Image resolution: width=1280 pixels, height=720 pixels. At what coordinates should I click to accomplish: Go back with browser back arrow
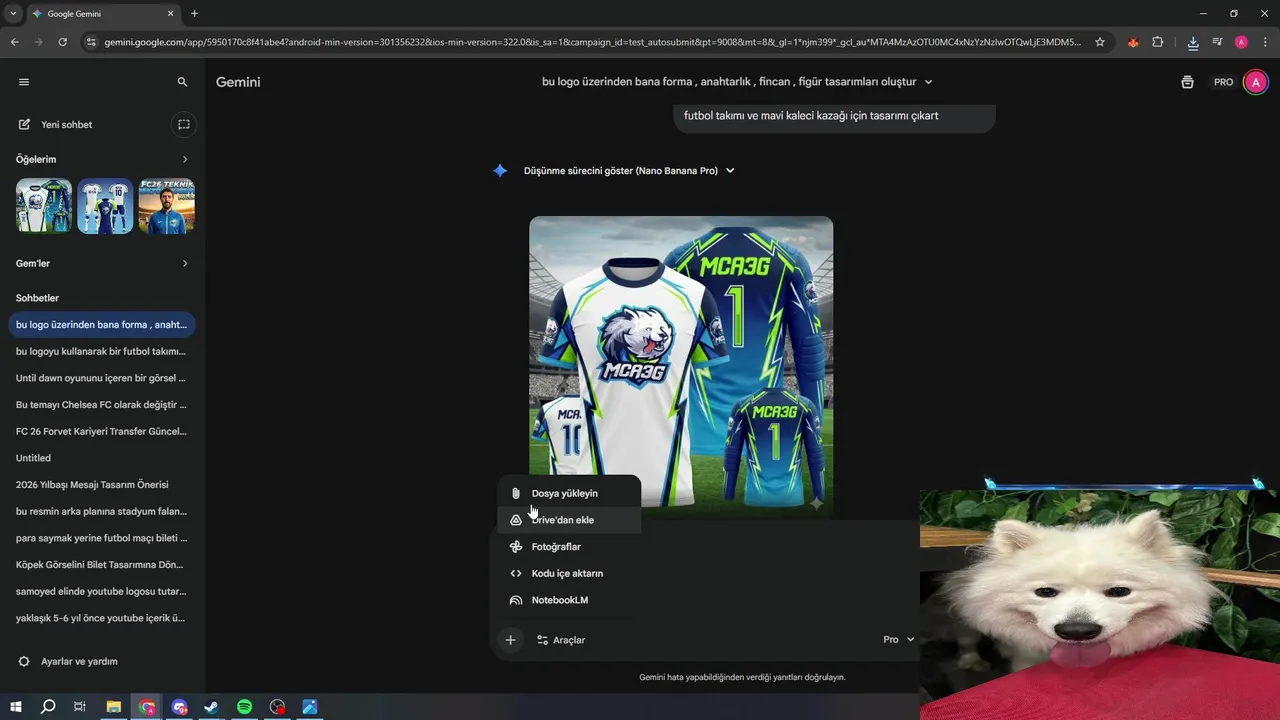14,42
